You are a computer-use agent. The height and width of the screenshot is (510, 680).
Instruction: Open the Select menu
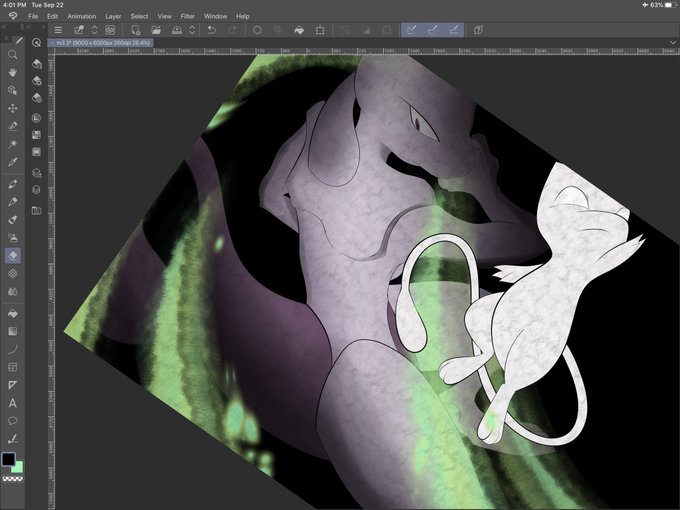click(x=139, y=16)
